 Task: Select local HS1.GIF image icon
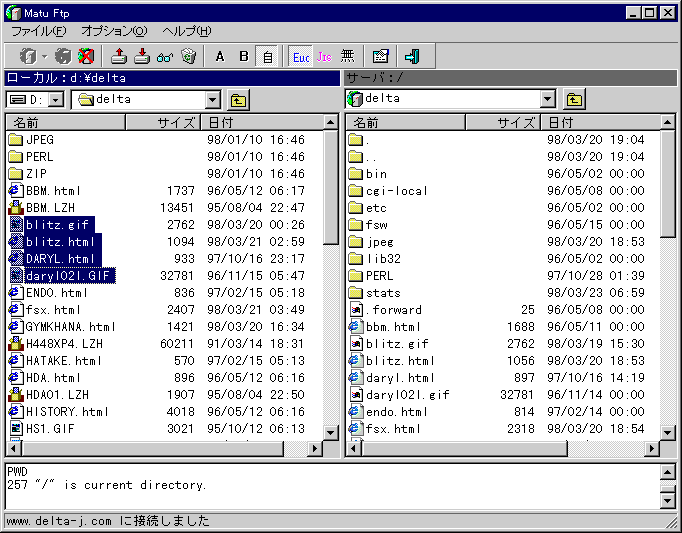16,429
